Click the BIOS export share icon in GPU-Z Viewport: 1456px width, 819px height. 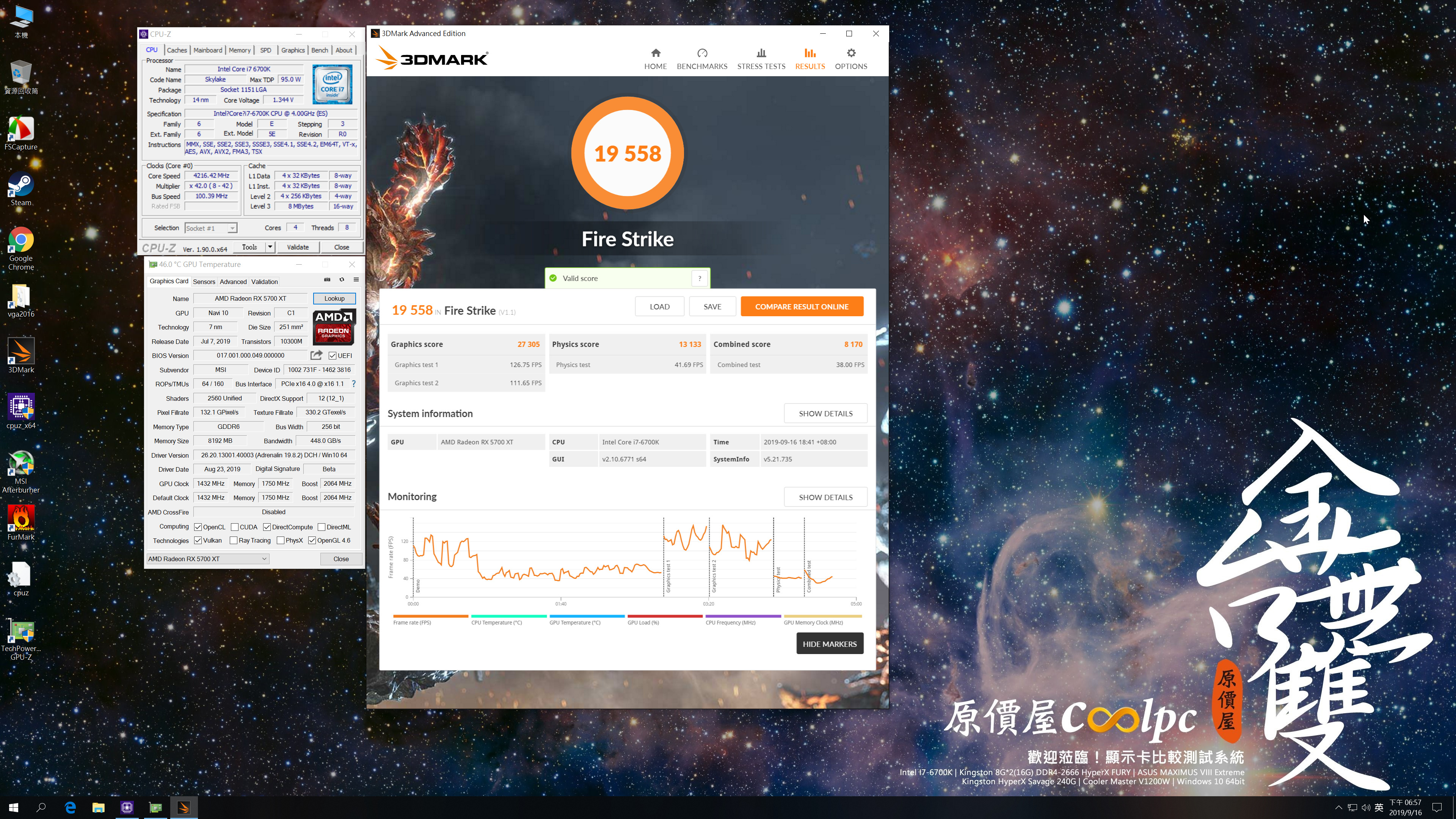click(x=317, y=355)
